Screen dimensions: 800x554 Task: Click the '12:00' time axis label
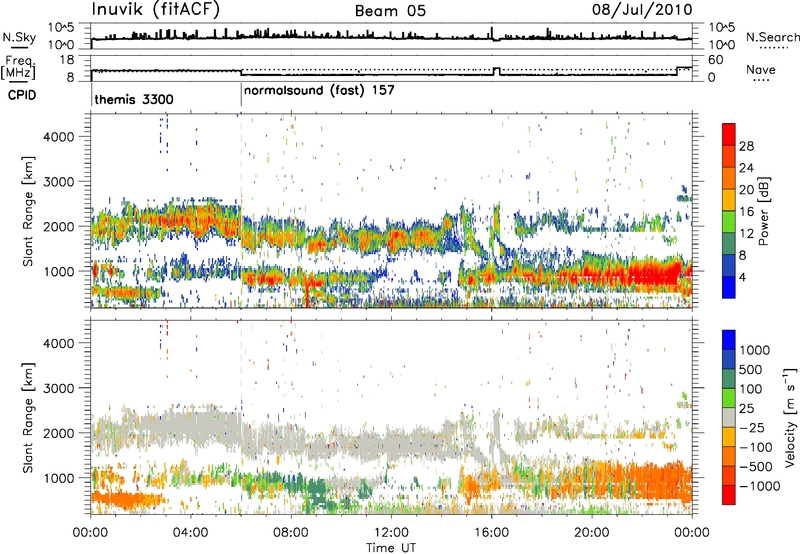(391, 533)
